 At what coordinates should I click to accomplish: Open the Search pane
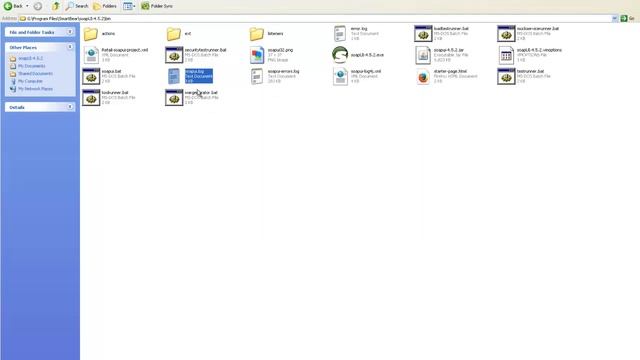(x=77, y=6)
